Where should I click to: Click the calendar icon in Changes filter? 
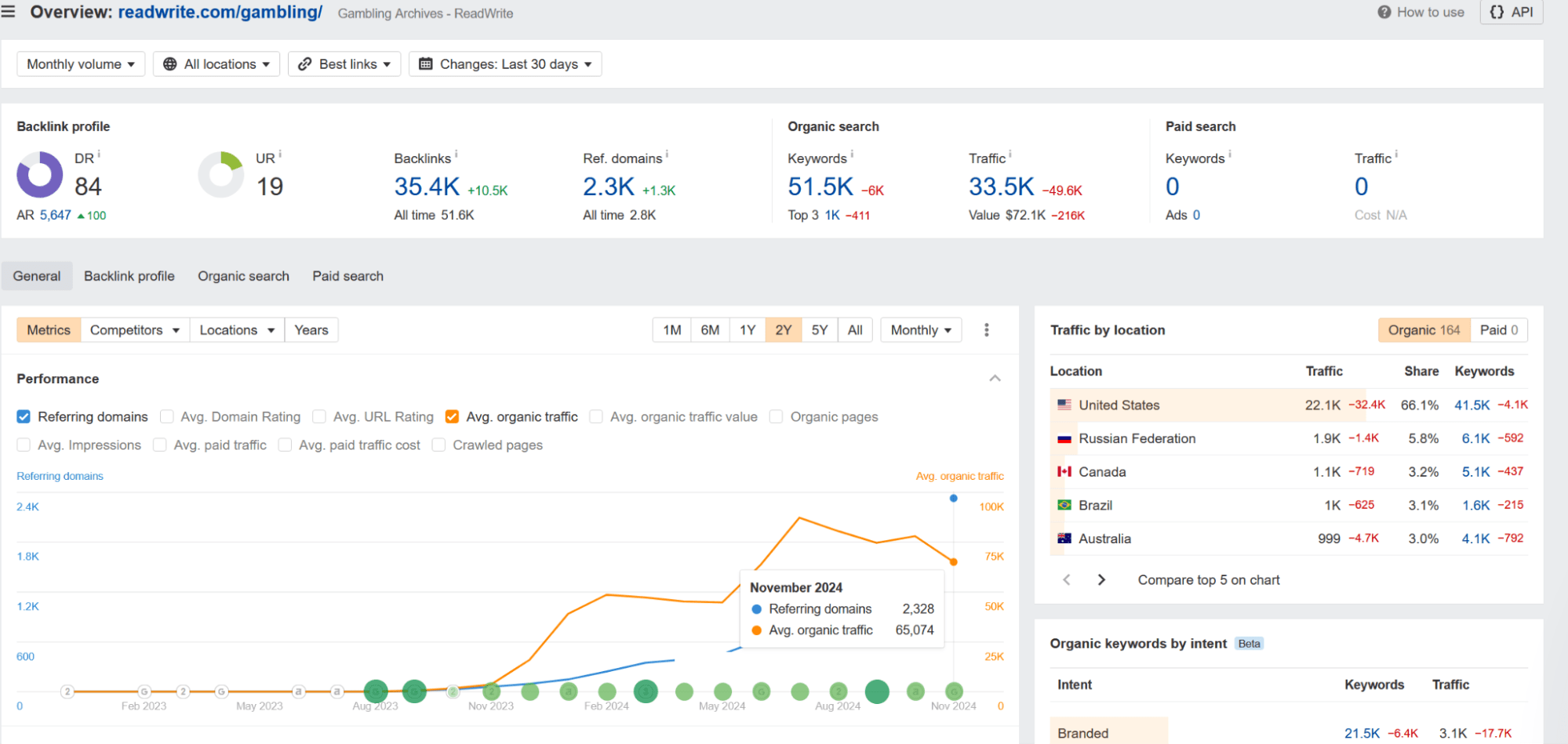[426, 64]
